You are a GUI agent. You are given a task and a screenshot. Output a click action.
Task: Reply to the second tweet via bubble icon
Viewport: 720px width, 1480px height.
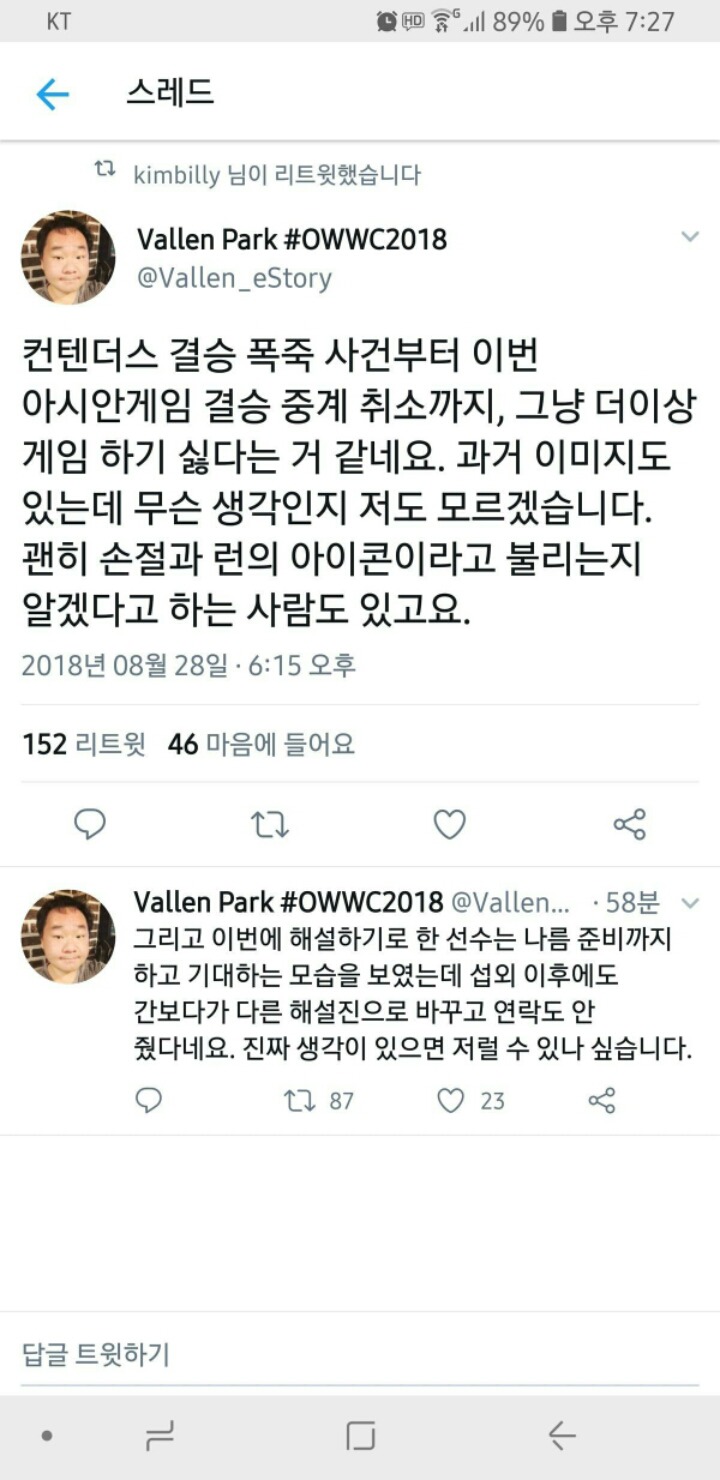[x=148, y=1100]
